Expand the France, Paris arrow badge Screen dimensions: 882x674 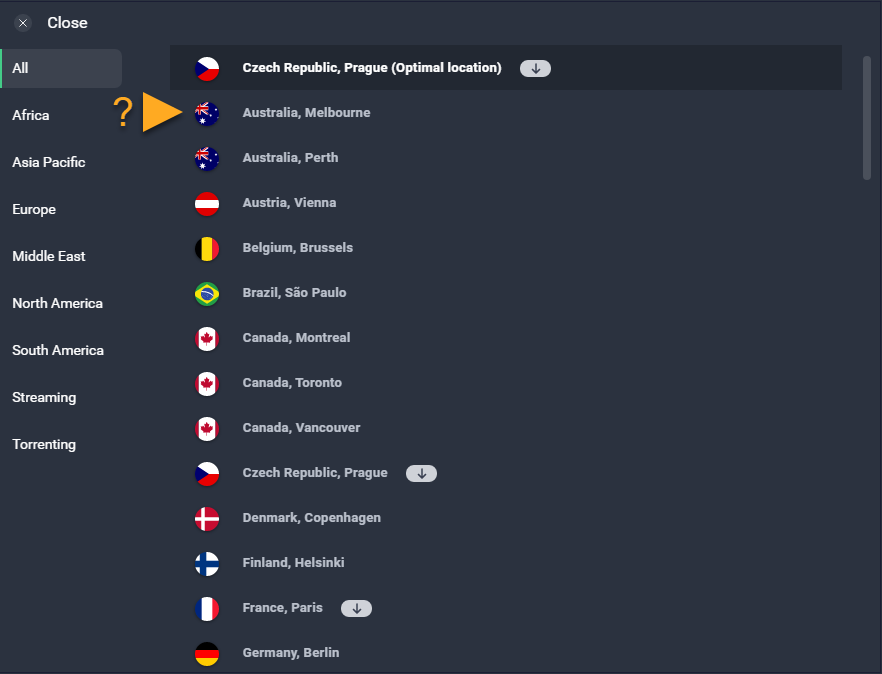pyautogui.click(x=356, y=608)
